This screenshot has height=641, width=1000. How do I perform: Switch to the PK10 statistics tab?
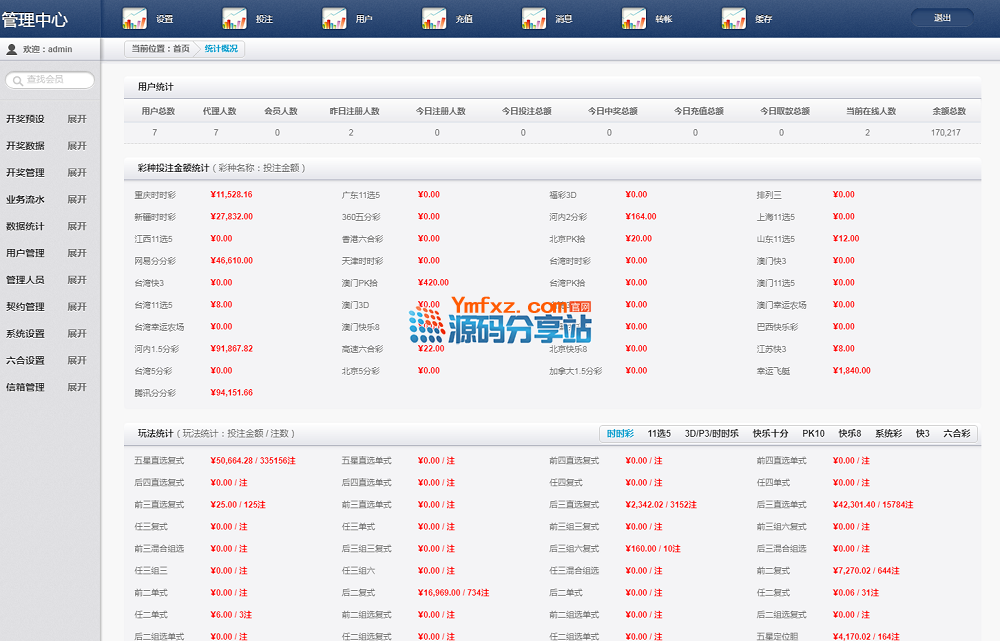point(813,434)
